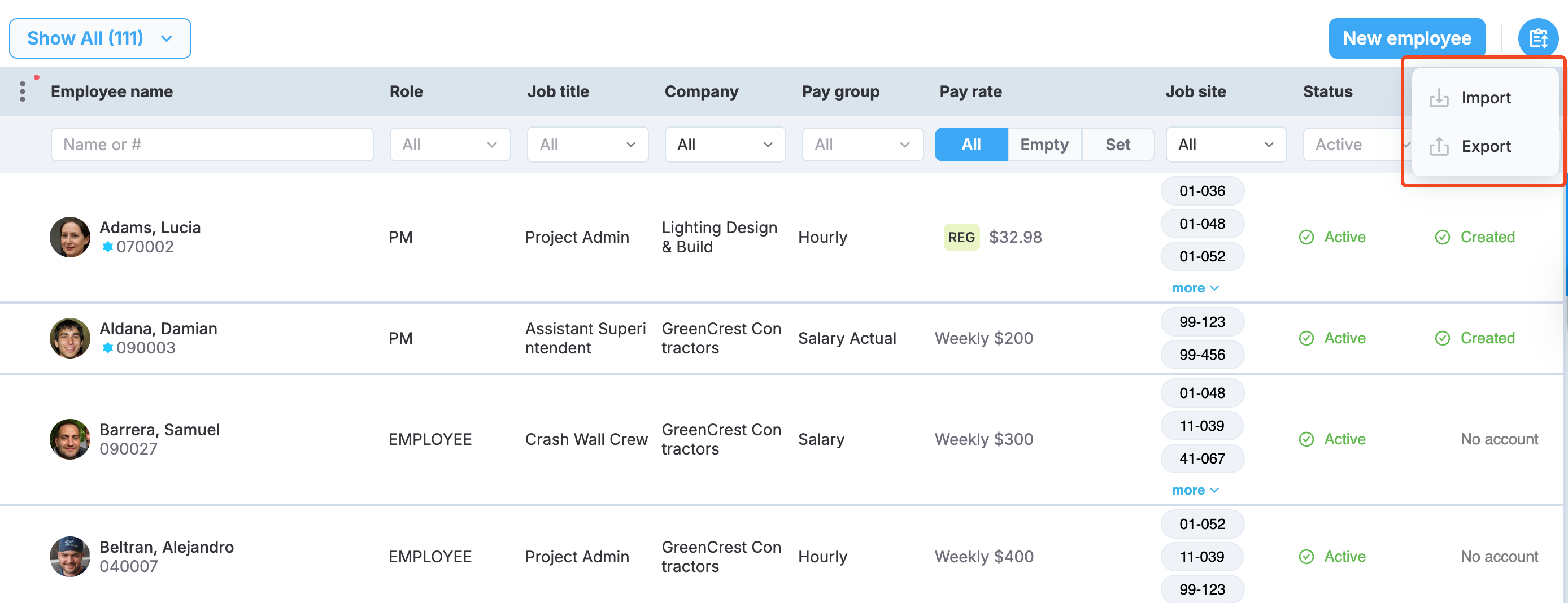Click job site tag 01-036
Image resolution: width=1568 pixels, height=603 pixels.
tap(1202, 190)
